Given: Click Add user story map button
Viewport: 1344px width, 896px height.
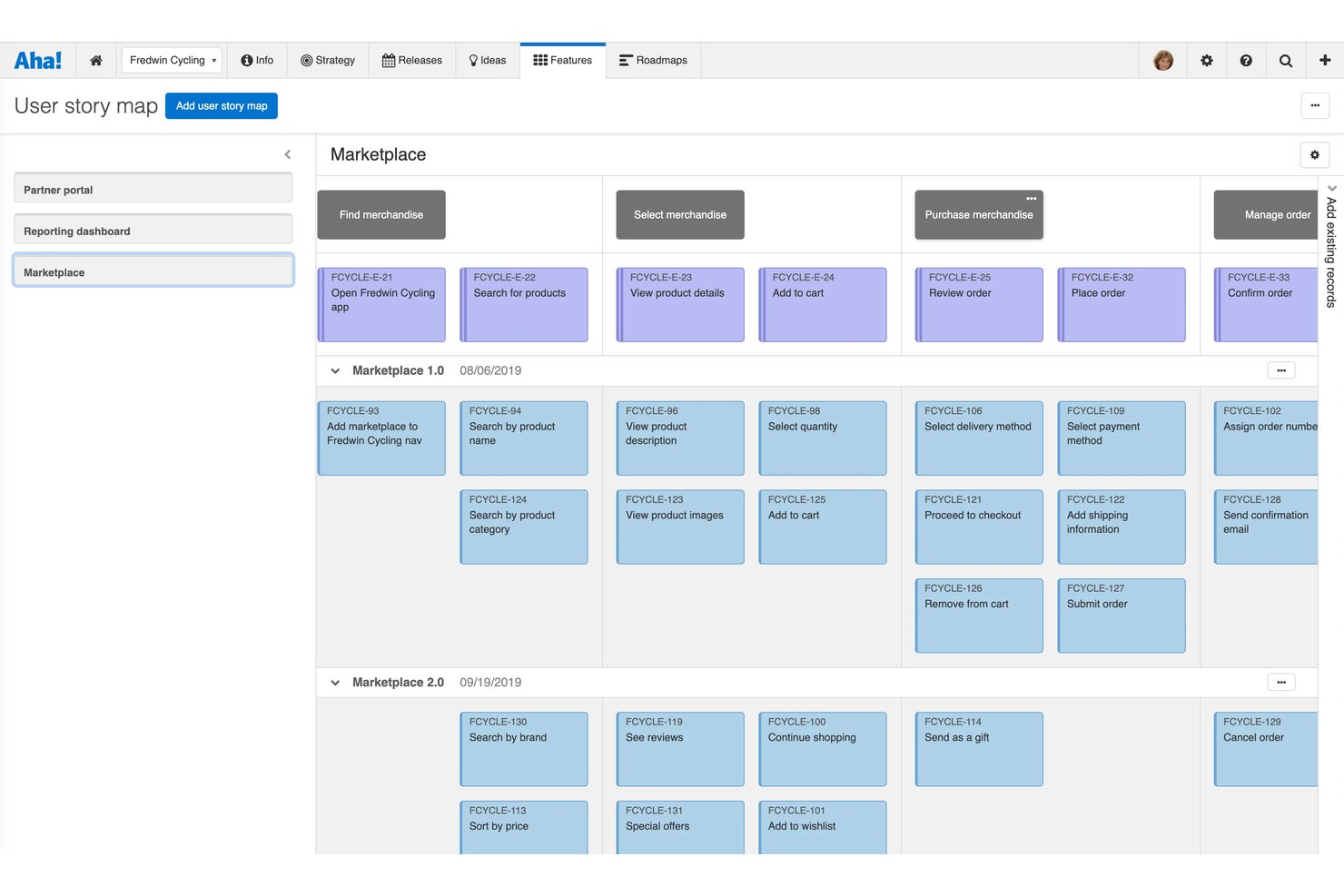Looking at the screenshot, I should (x=222, y=105).
